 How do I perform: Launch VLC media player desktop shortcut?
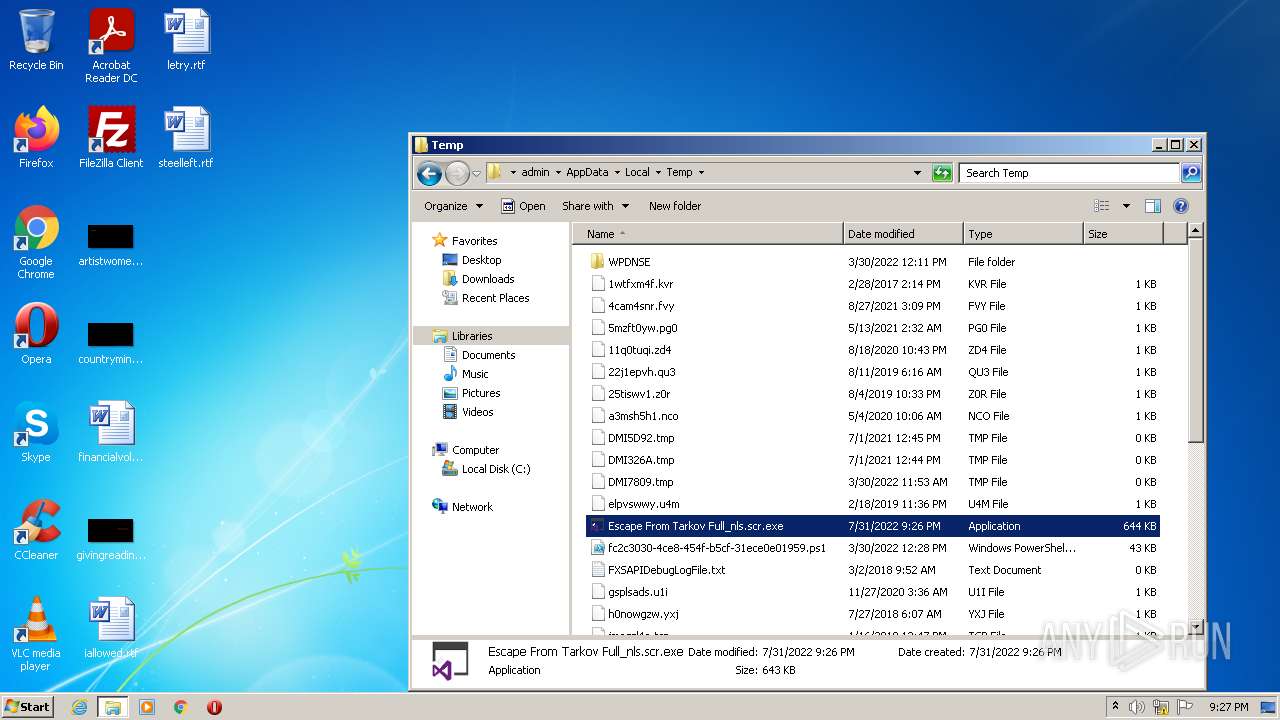point(36,634)
